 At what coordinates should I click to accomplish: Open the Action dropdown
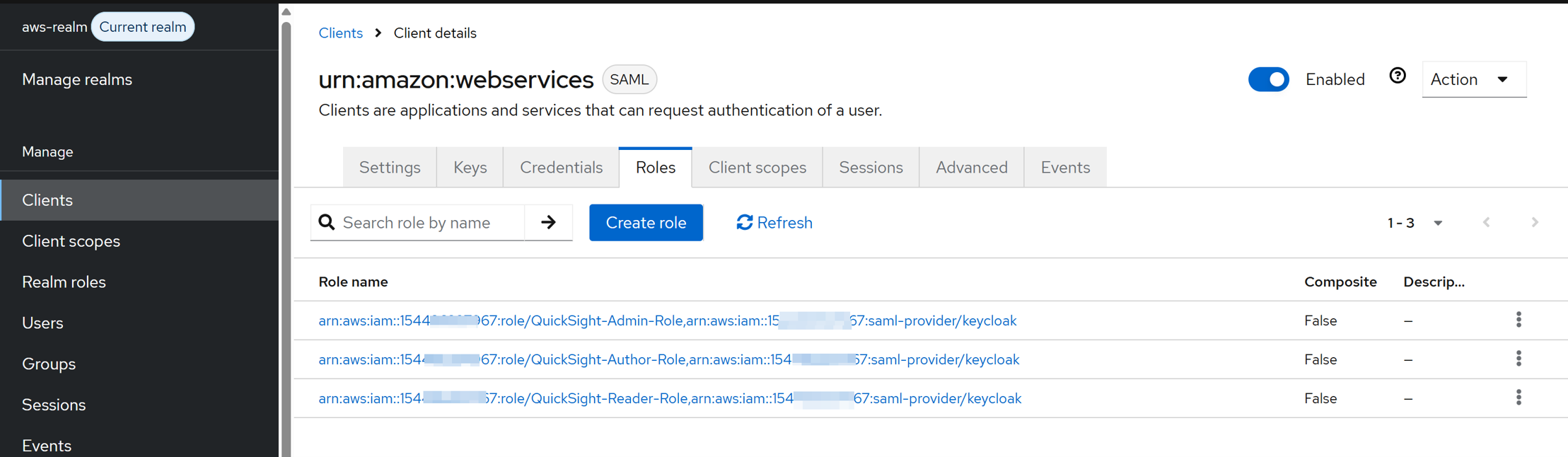[x=1474, y=79]
